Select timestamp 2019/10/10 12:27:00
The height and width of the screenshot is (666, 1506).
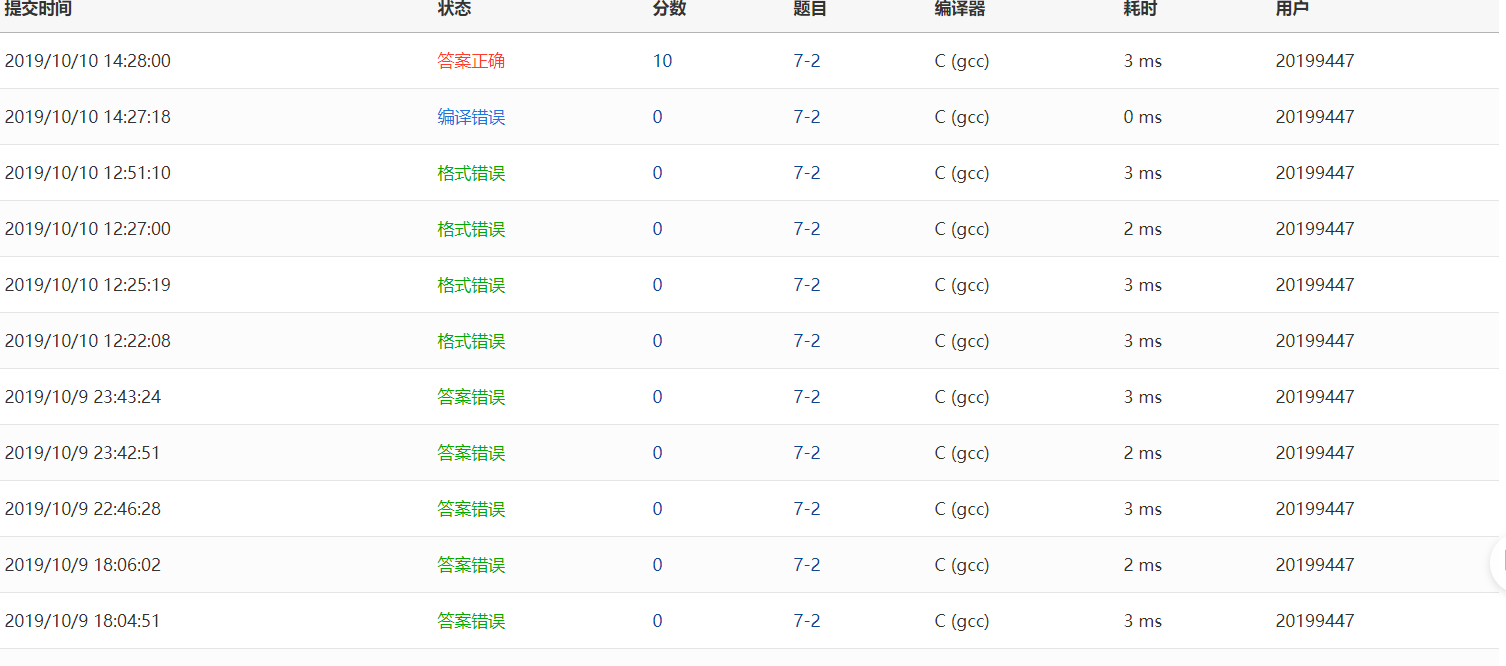pyautogui.click(x=88, y=229)
